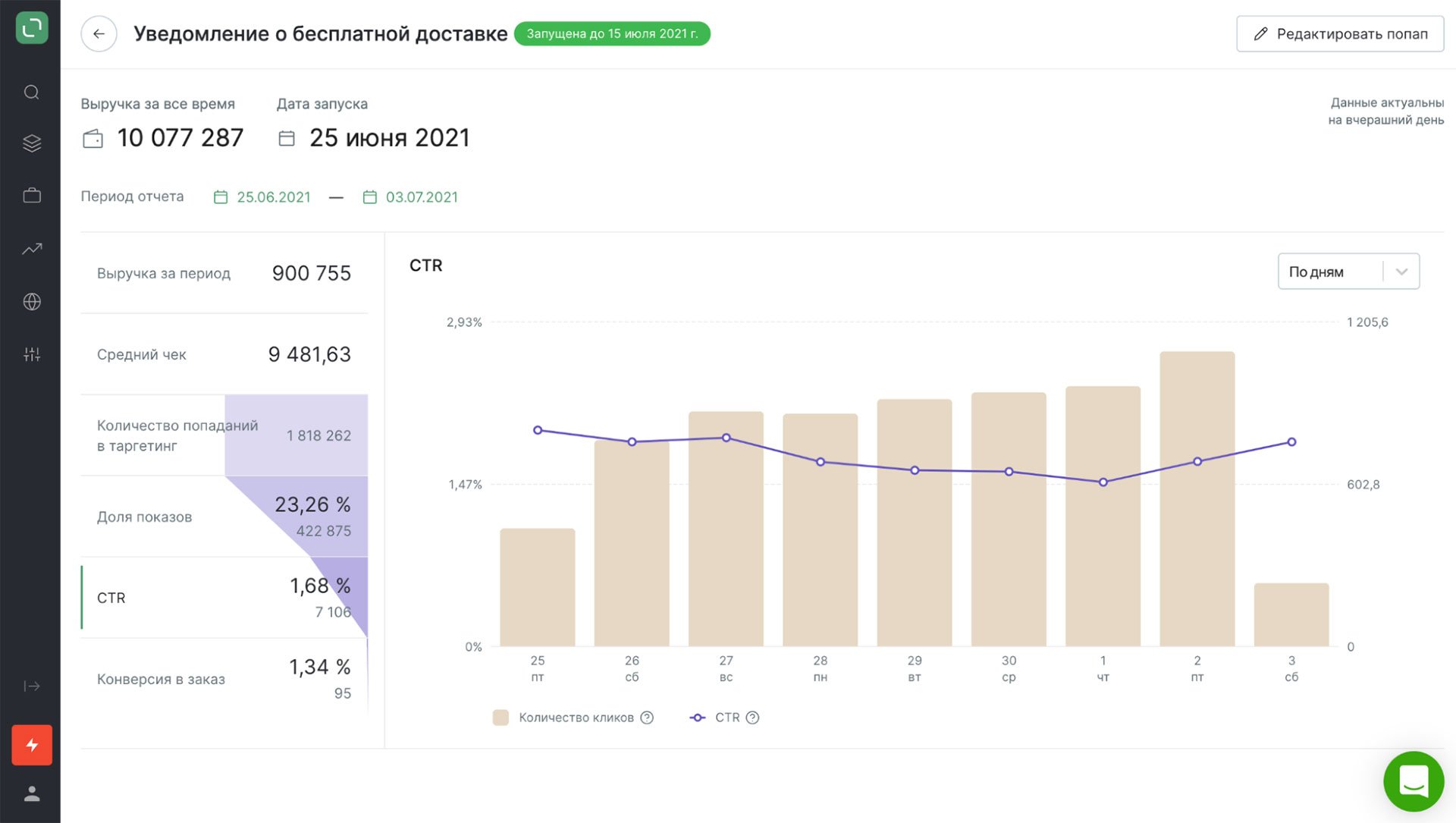The width and height of the screenshot is (1456, 823).
Task: Open the По дням grouping dropdown
Action: (1348, 272)
